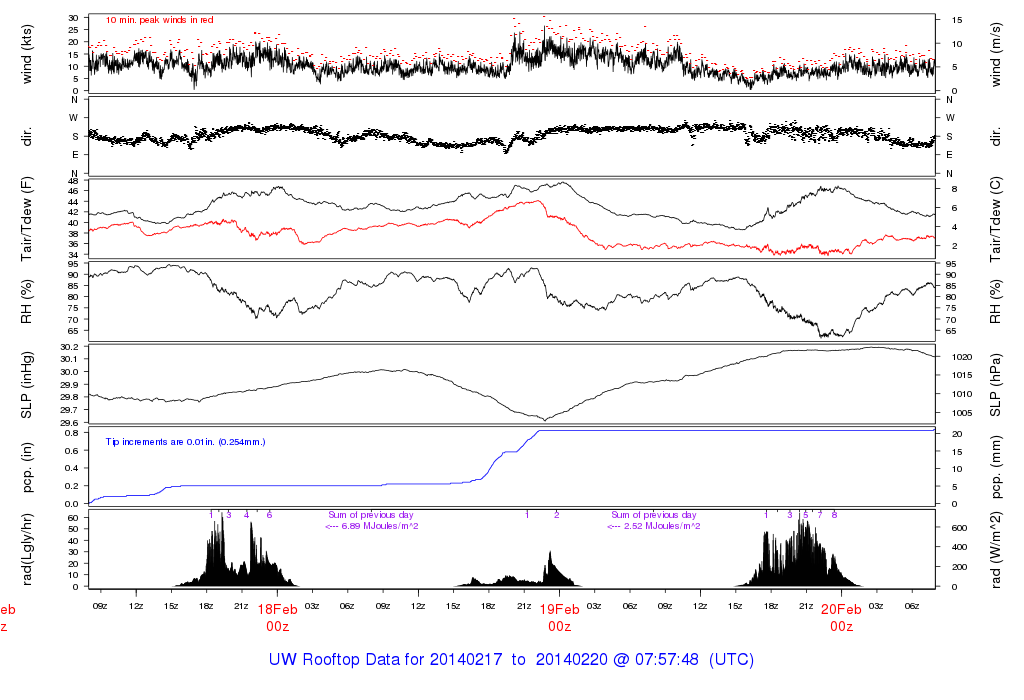
Task: Click the 'UW Rooftop Data for 20140217' chart title
Action: click(x=387, y=660)
